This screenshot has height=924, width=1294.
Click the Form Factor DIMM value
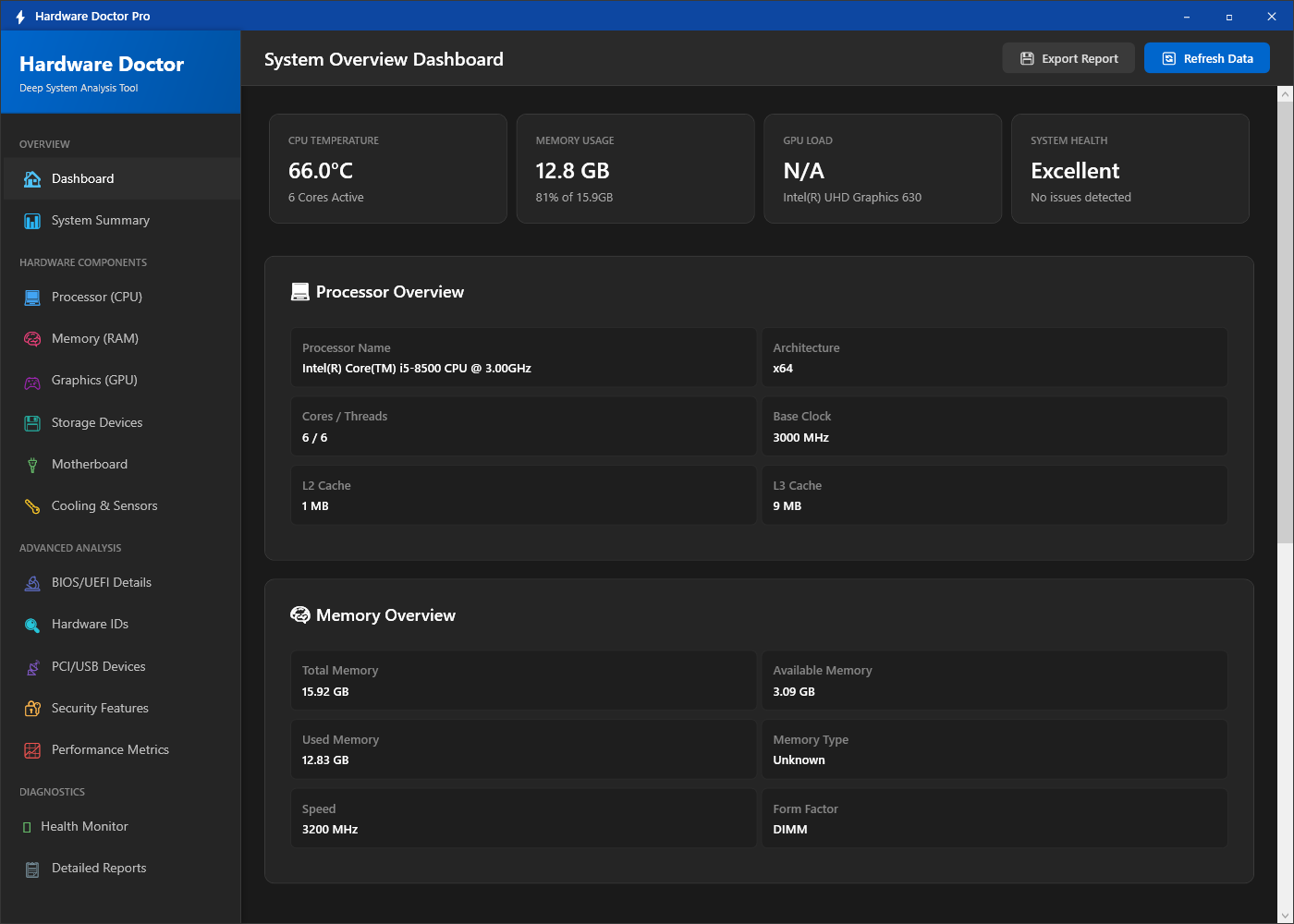[790, 830]
